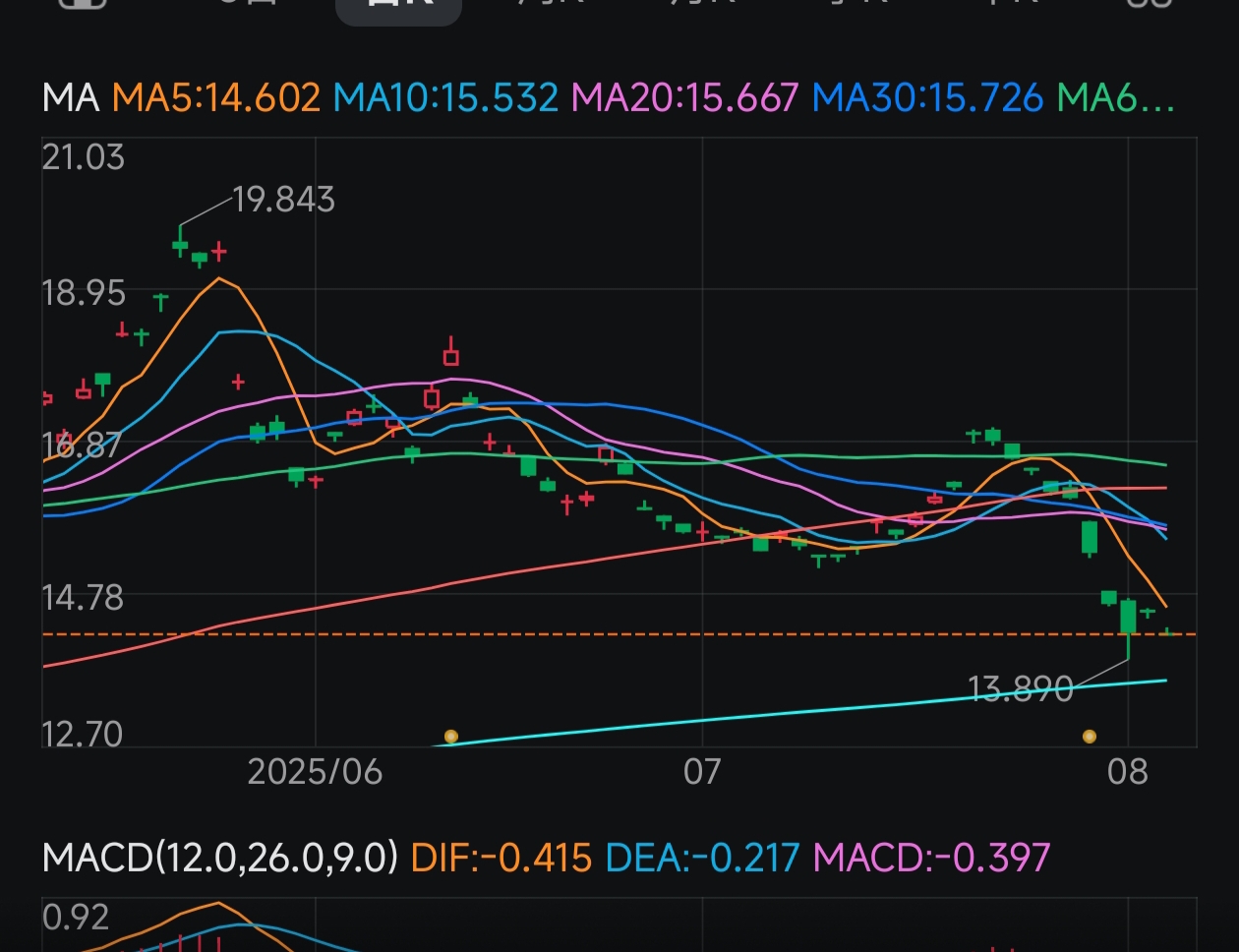The height and width of the screenshot is (952, 1239).
Task: Select the MA5:14.602 value
Action: [x=216, y=97]
